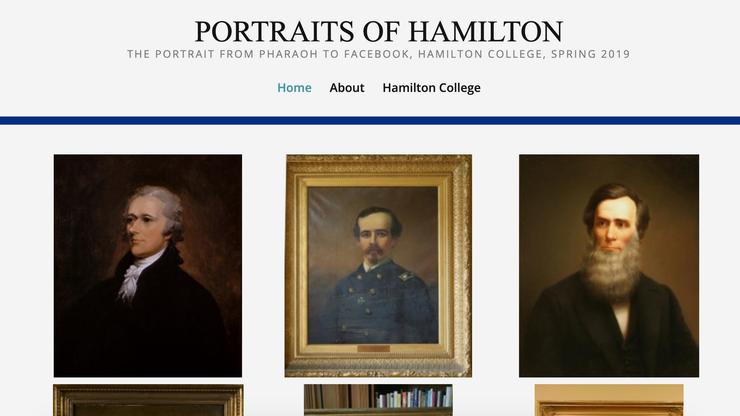Open the About page link
740x416 pixels.
click(x=347, y=88)
